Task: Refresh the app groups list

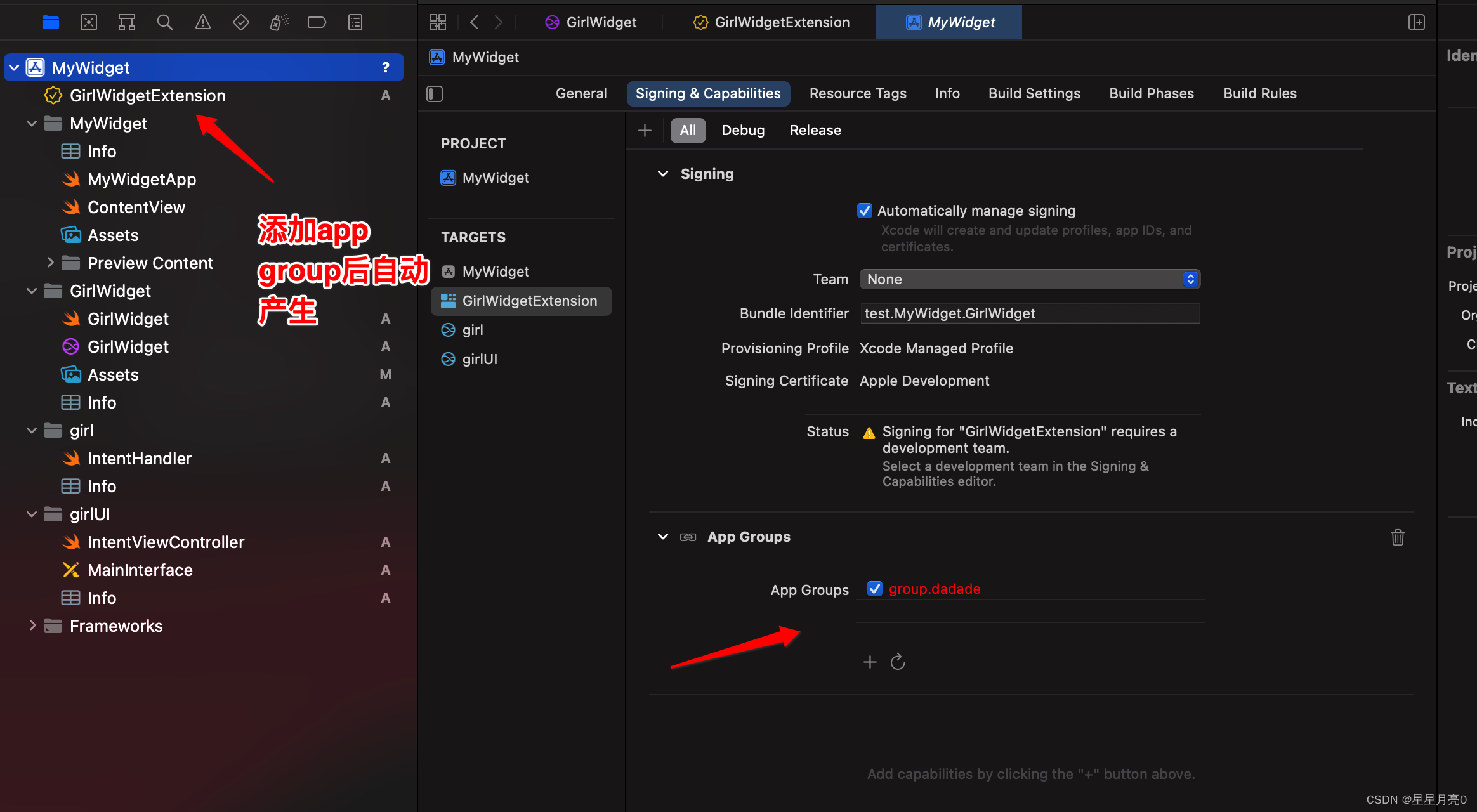Action: [898, 662]
